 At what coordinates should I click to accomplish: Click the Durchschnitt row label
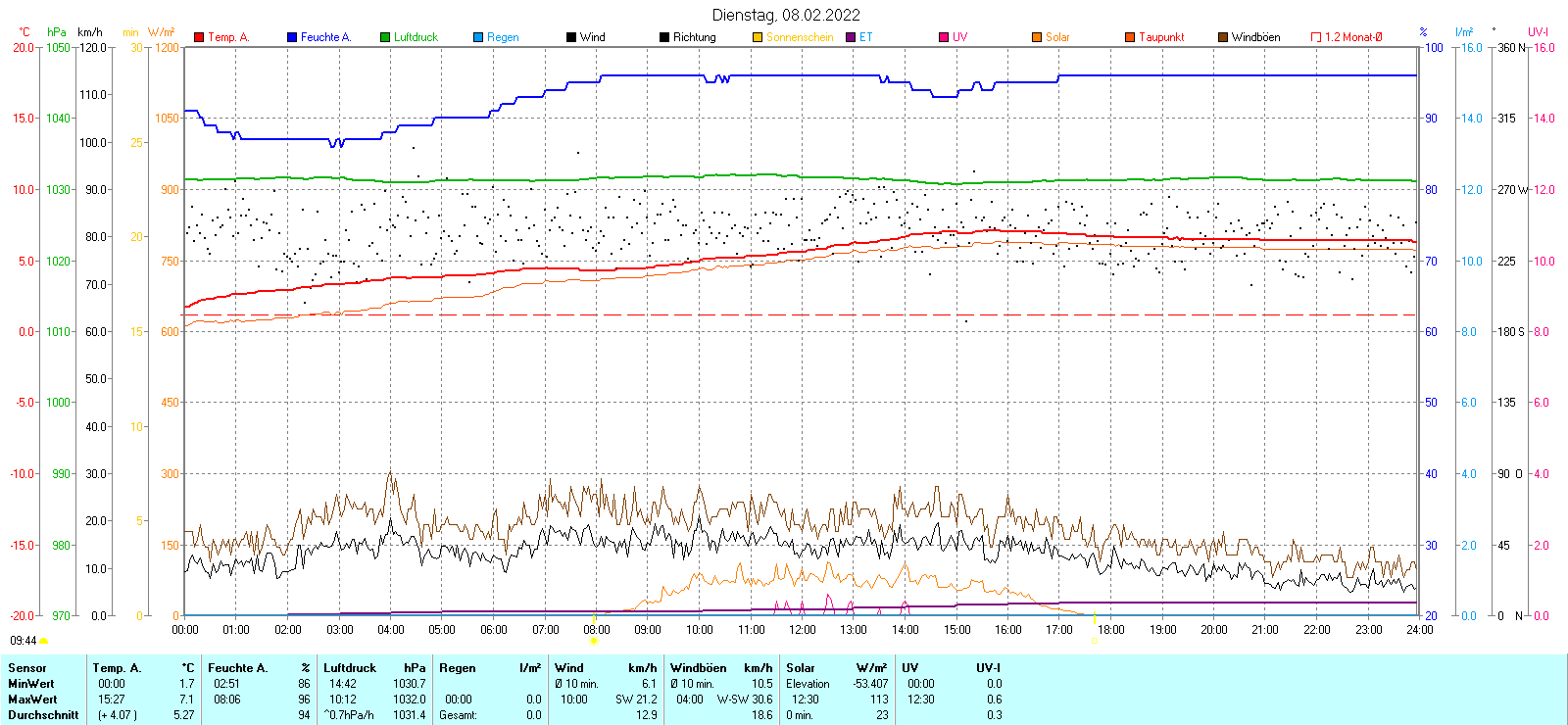click(43, 715)
